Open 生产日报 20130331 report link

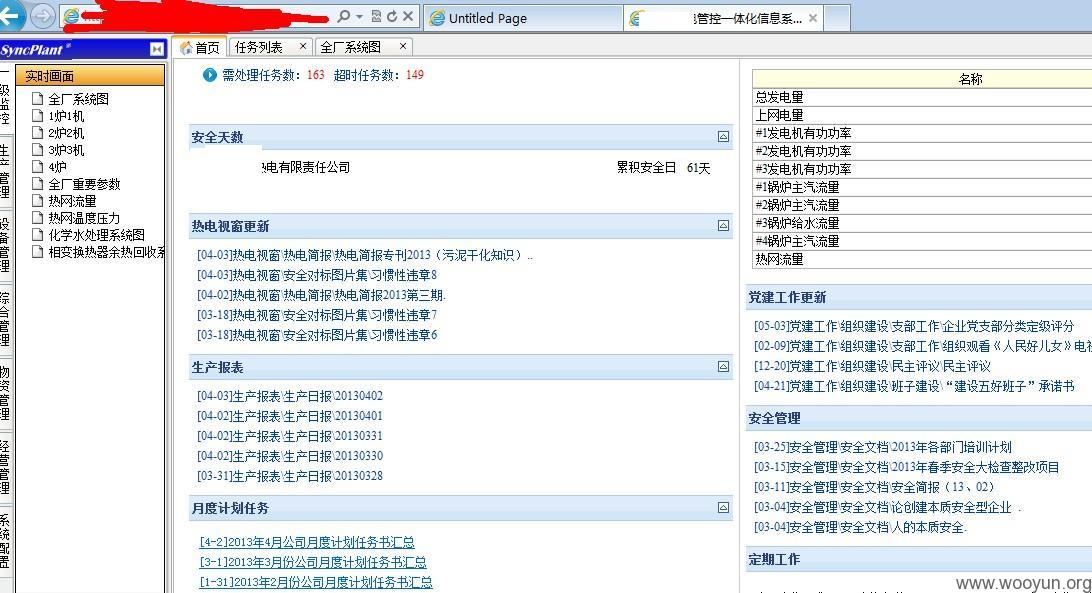[290, 436]
